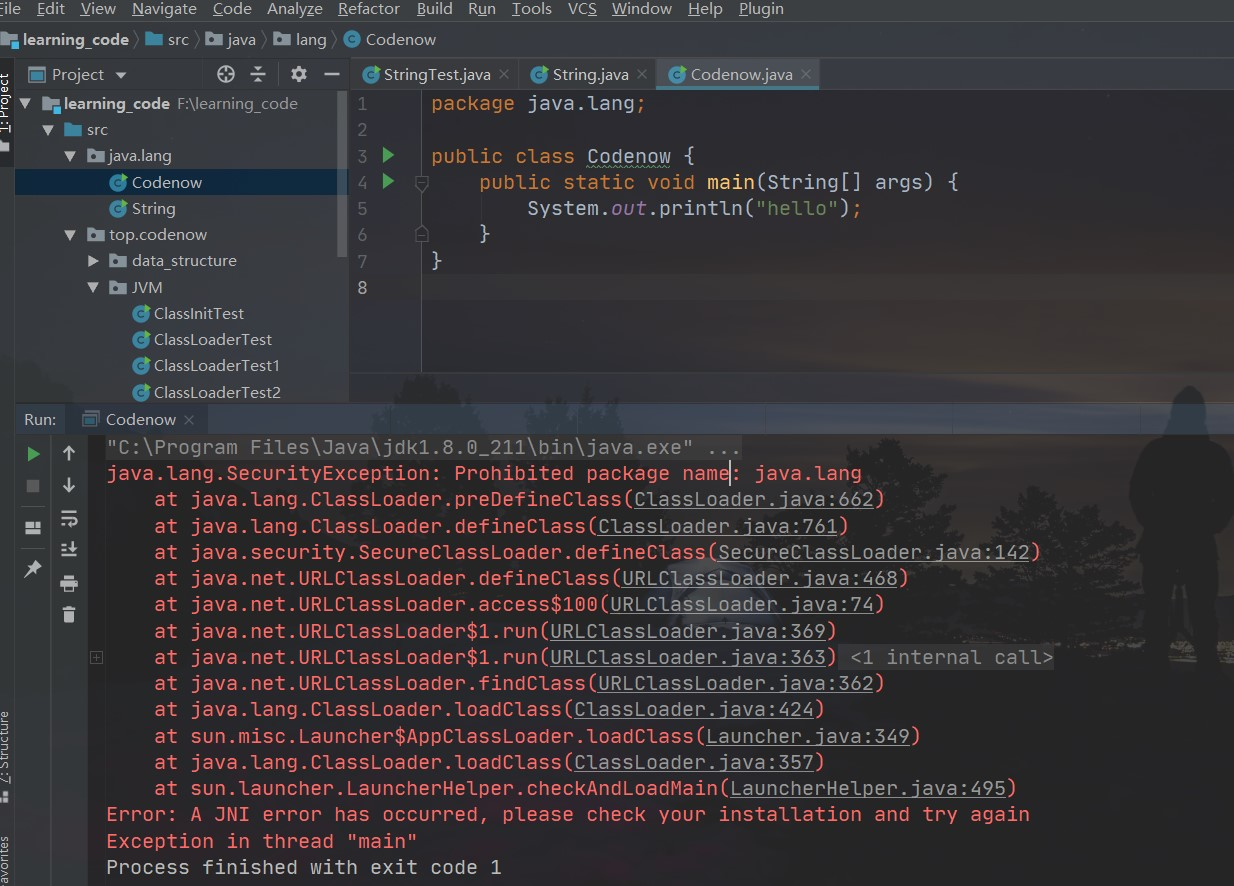Close the Codenow.java tab

coord(805,74)
